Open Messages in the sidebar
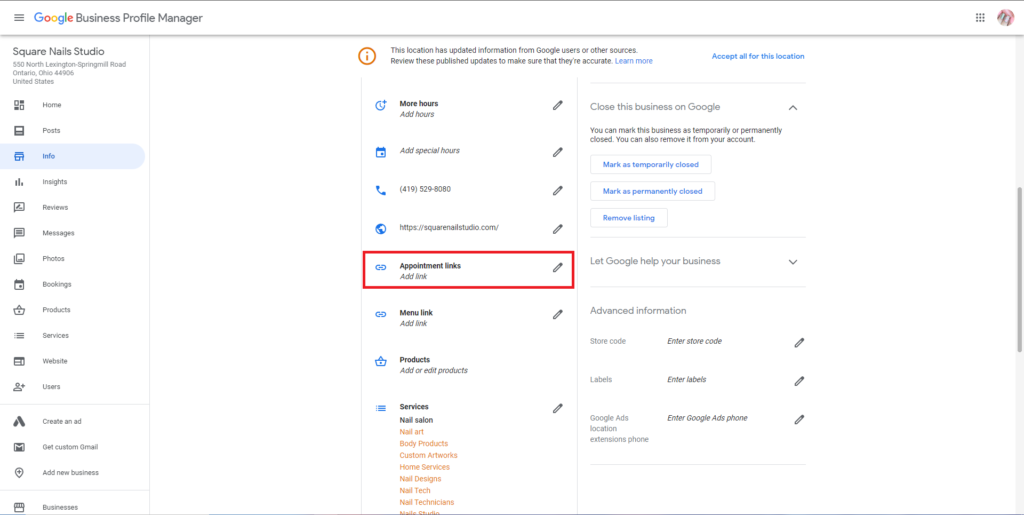Image resolution: width=1024 pixels, height=515 pixels. point(72,233)
